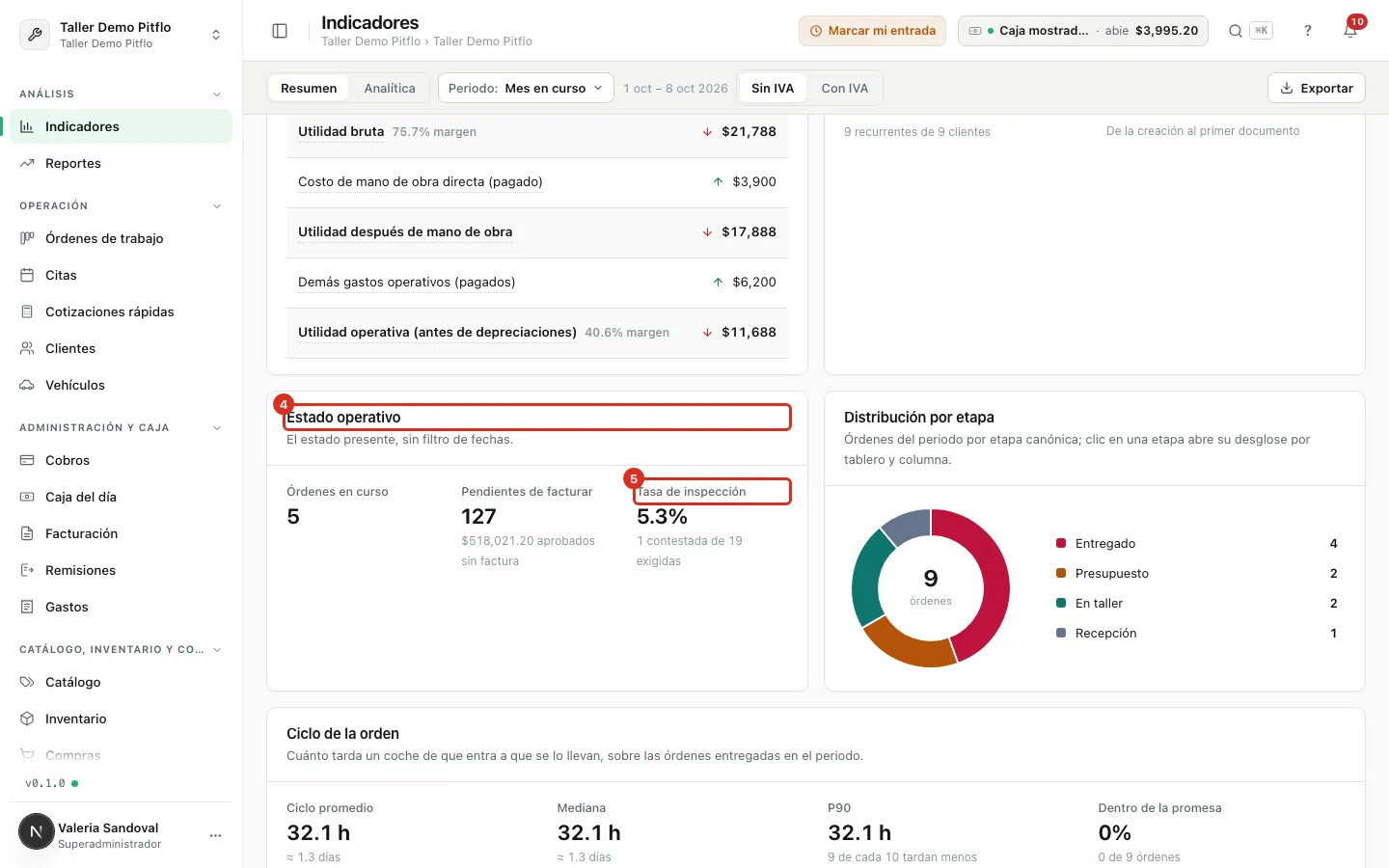1389x868 pixels.
Task: Click the Presupuesto legend row
Action: (1197, 573)
